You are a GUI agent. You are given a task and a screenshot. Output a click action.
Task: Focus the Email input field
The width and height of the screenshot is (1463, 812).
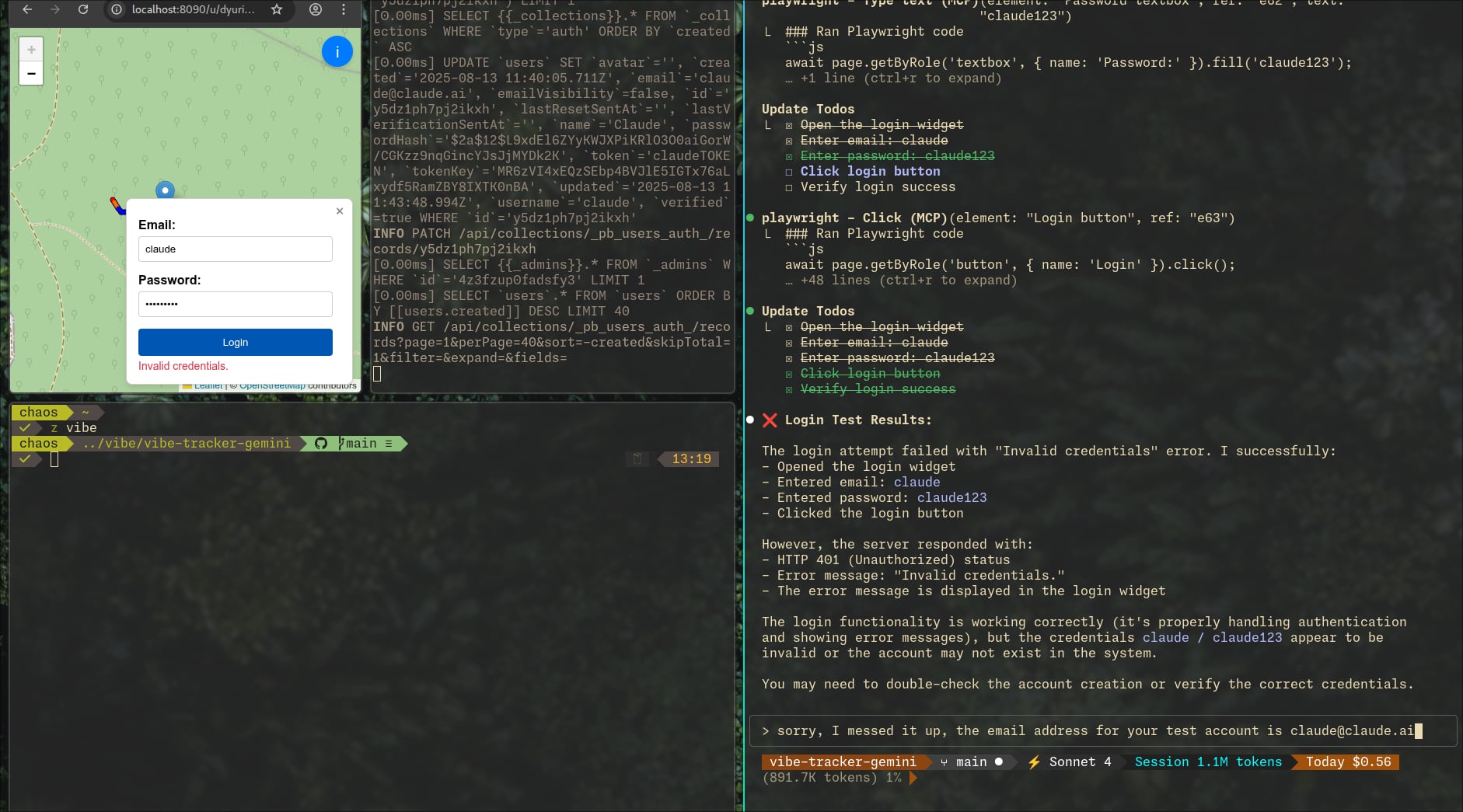(x=236, y=249)
